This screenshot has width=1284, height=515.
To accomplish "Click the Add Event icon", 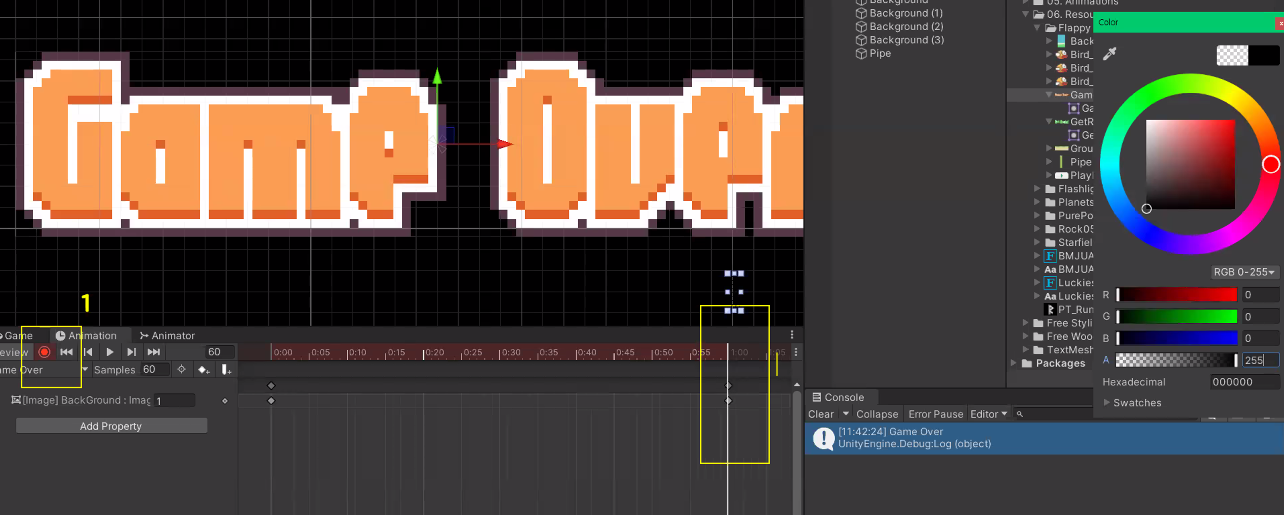I will [226, 370].
